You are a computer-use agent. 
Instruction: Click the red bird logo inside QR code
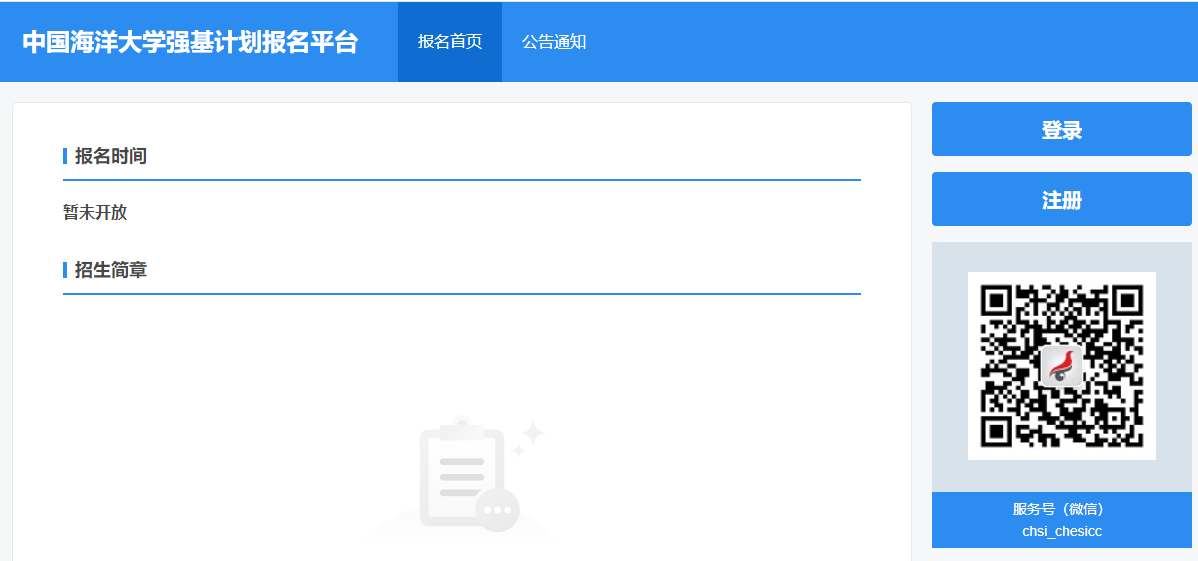coord(1061,365)
